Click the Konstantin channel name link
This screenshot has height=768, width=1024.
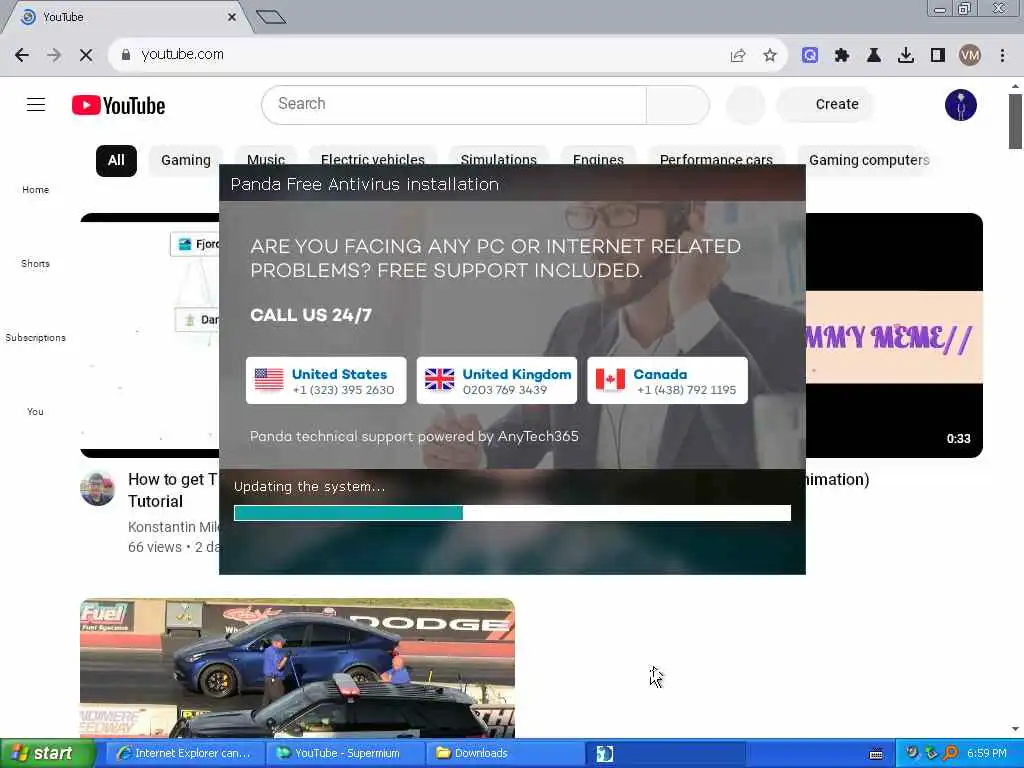174,527
